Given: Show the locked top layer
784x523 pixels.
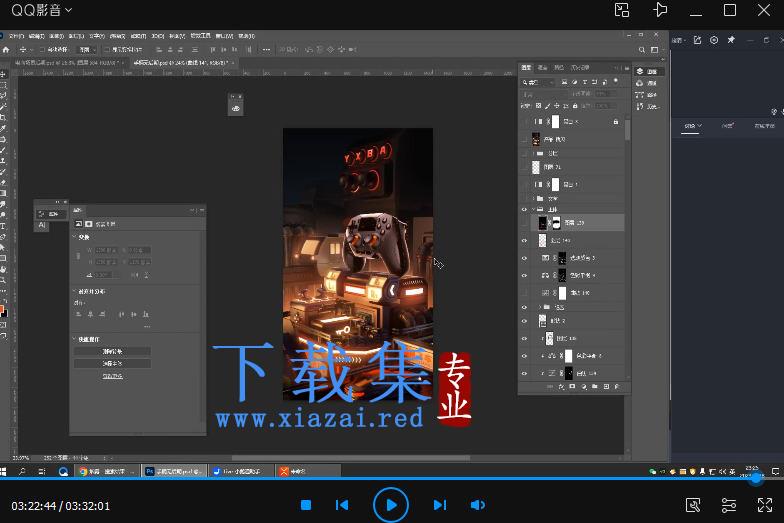Looking at the screenshot, I should [524, 122].
